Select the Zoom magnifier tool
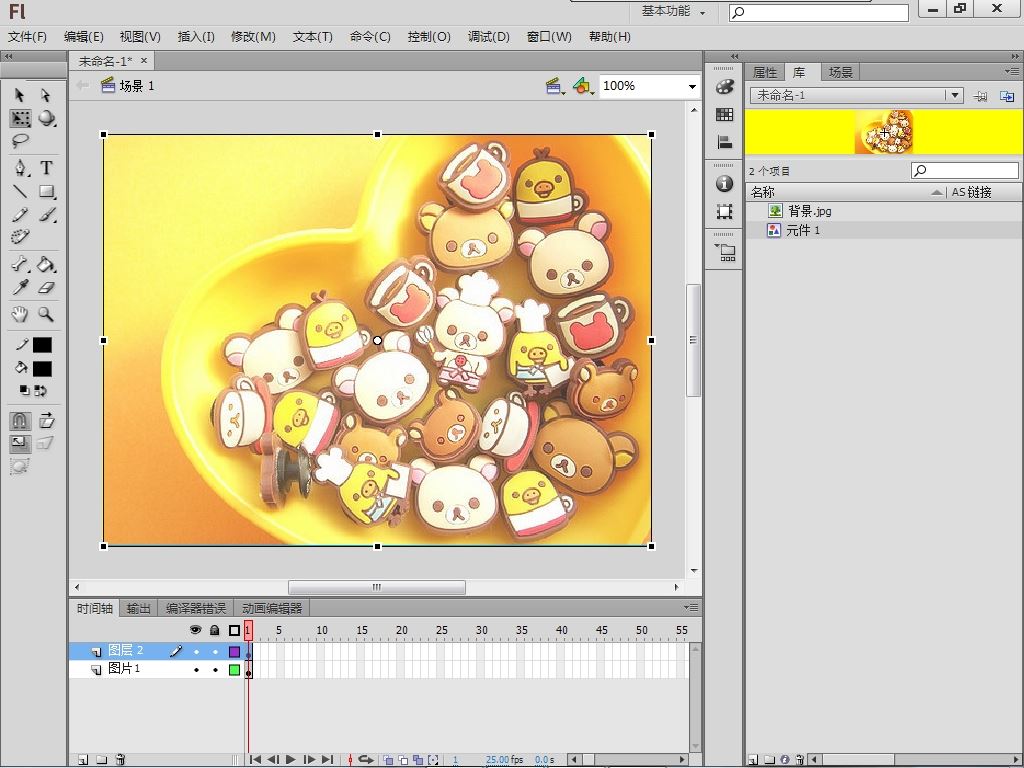The height and width of the screenshot is (768, 1024). click(46, 314)
